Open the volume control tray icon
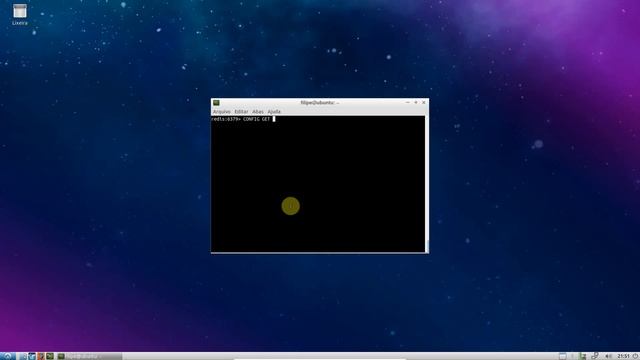 tap(608, 356)
